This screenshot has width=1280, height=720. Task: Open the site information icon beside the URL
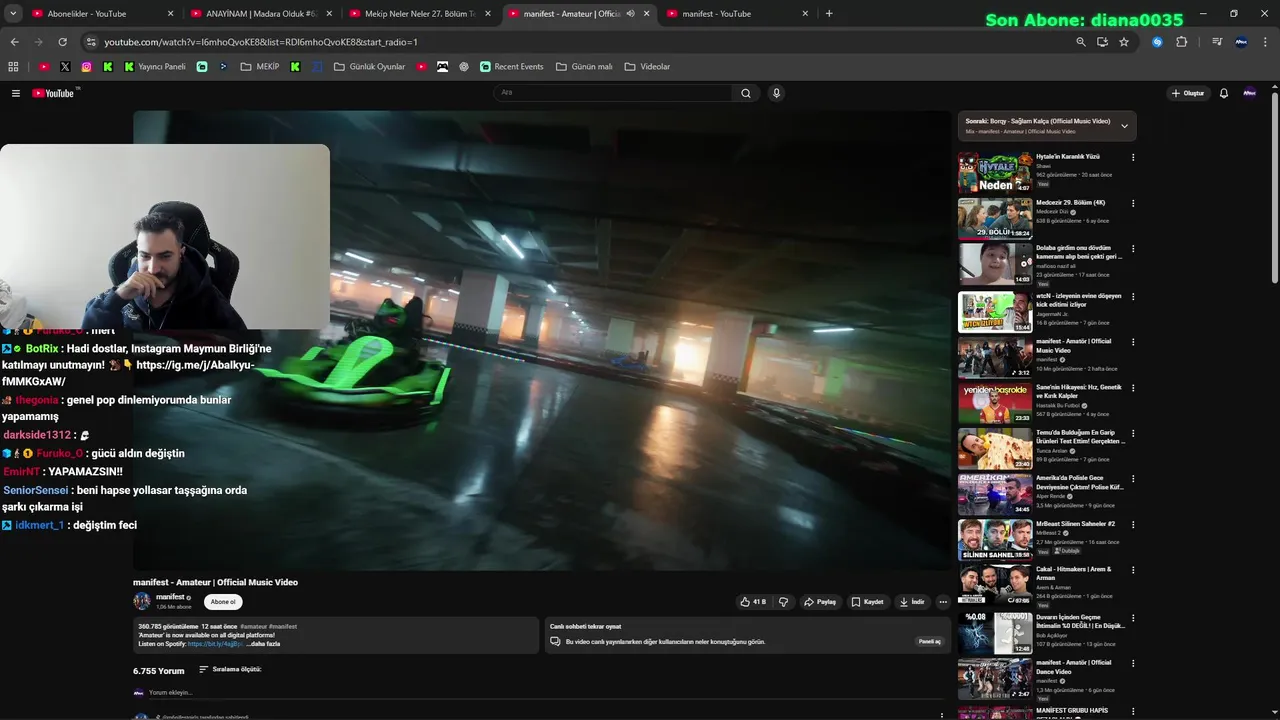pyautogui.click(x=91, y=42)
